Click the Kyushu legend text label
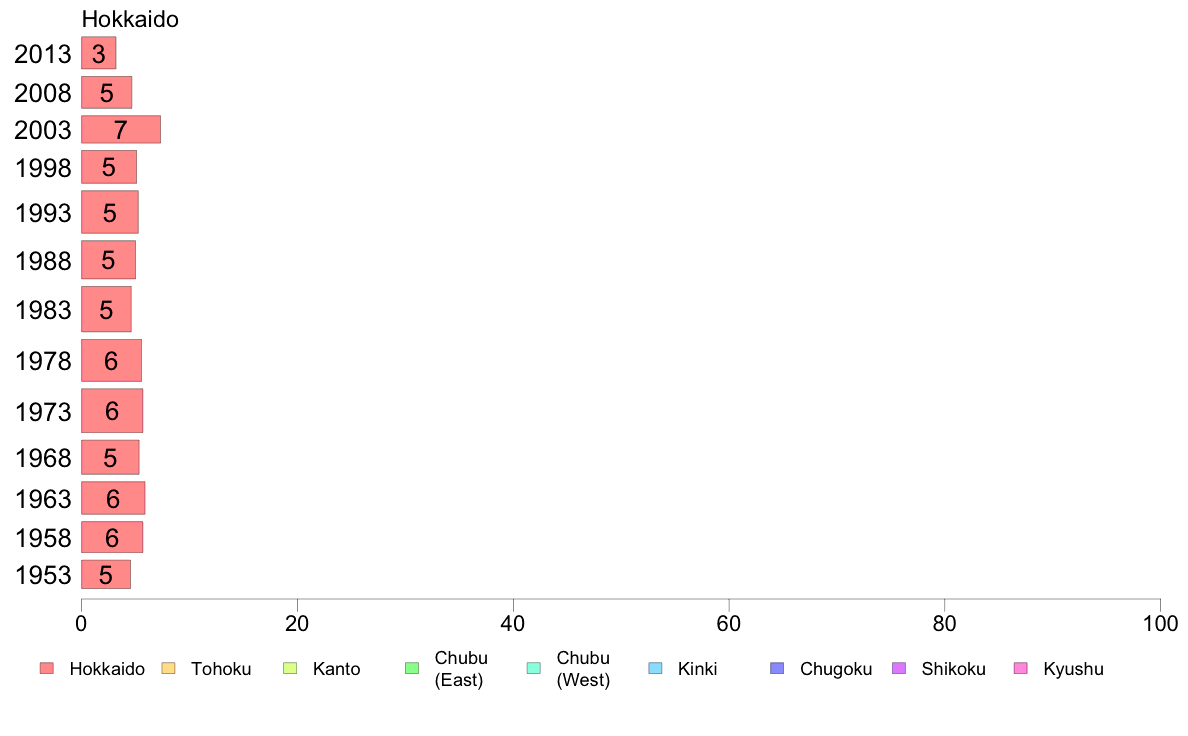This screenshot has height=736, width=1188. tap(1074, 669)
